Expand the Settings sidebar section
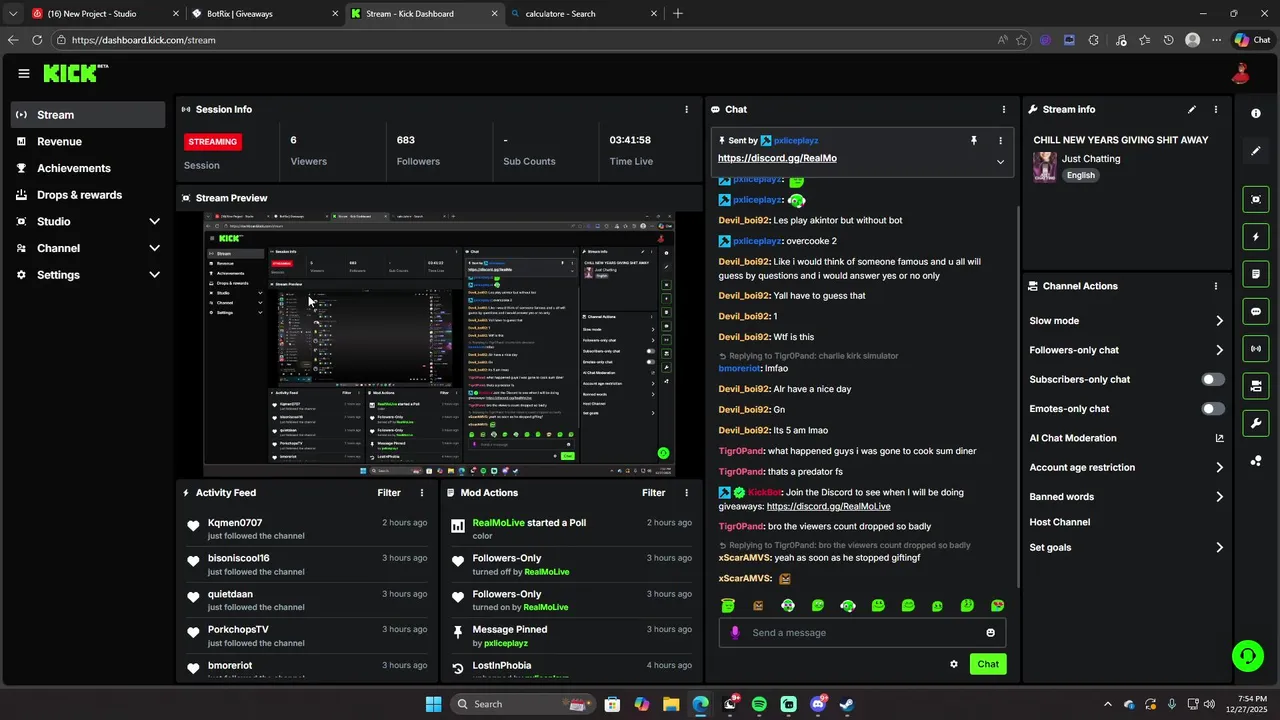 154,275
